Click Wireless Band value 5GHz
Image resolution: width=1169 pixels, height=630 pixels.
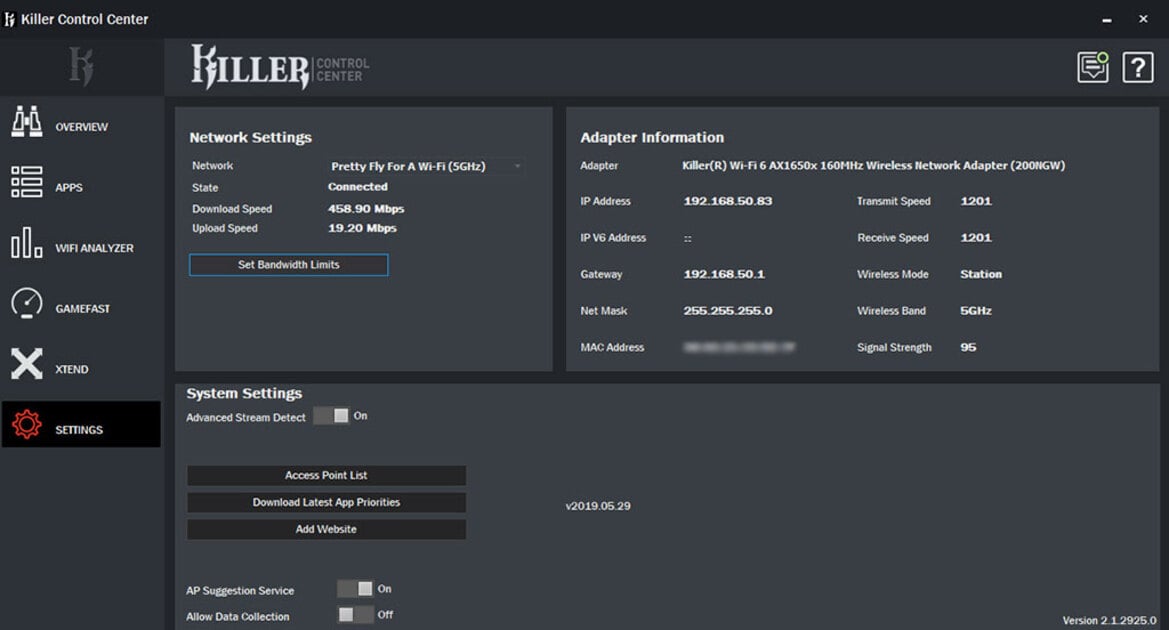pyautogui.click(x=976, y=311)
